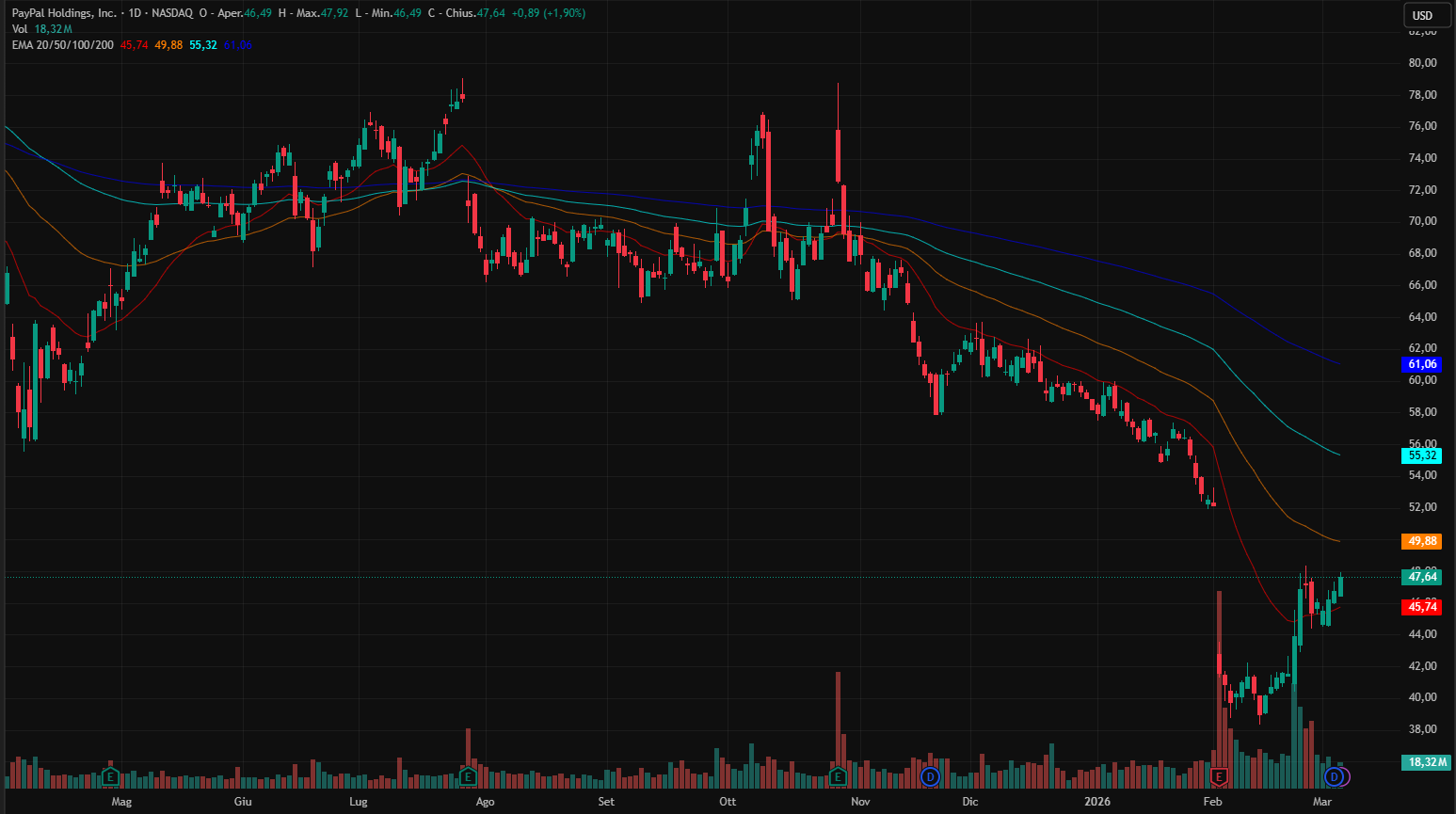Click the cyan 55,32 EMA tag on the price axis
Viewport: 1456px width, 814px height.
click(x=1422, y=455)
